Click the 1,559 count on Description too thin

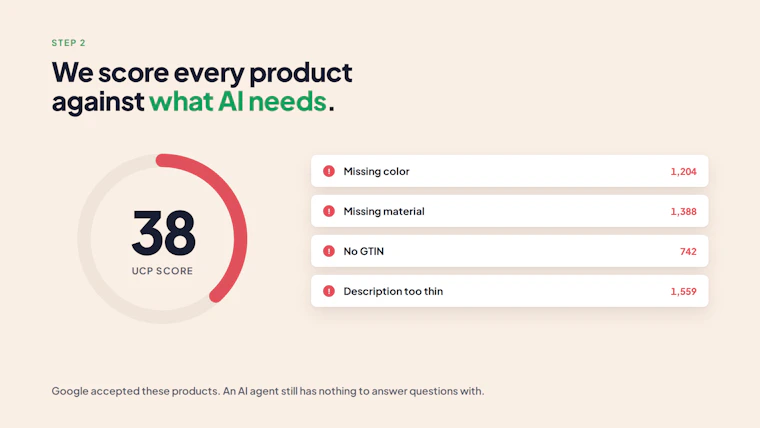[683, 292]
